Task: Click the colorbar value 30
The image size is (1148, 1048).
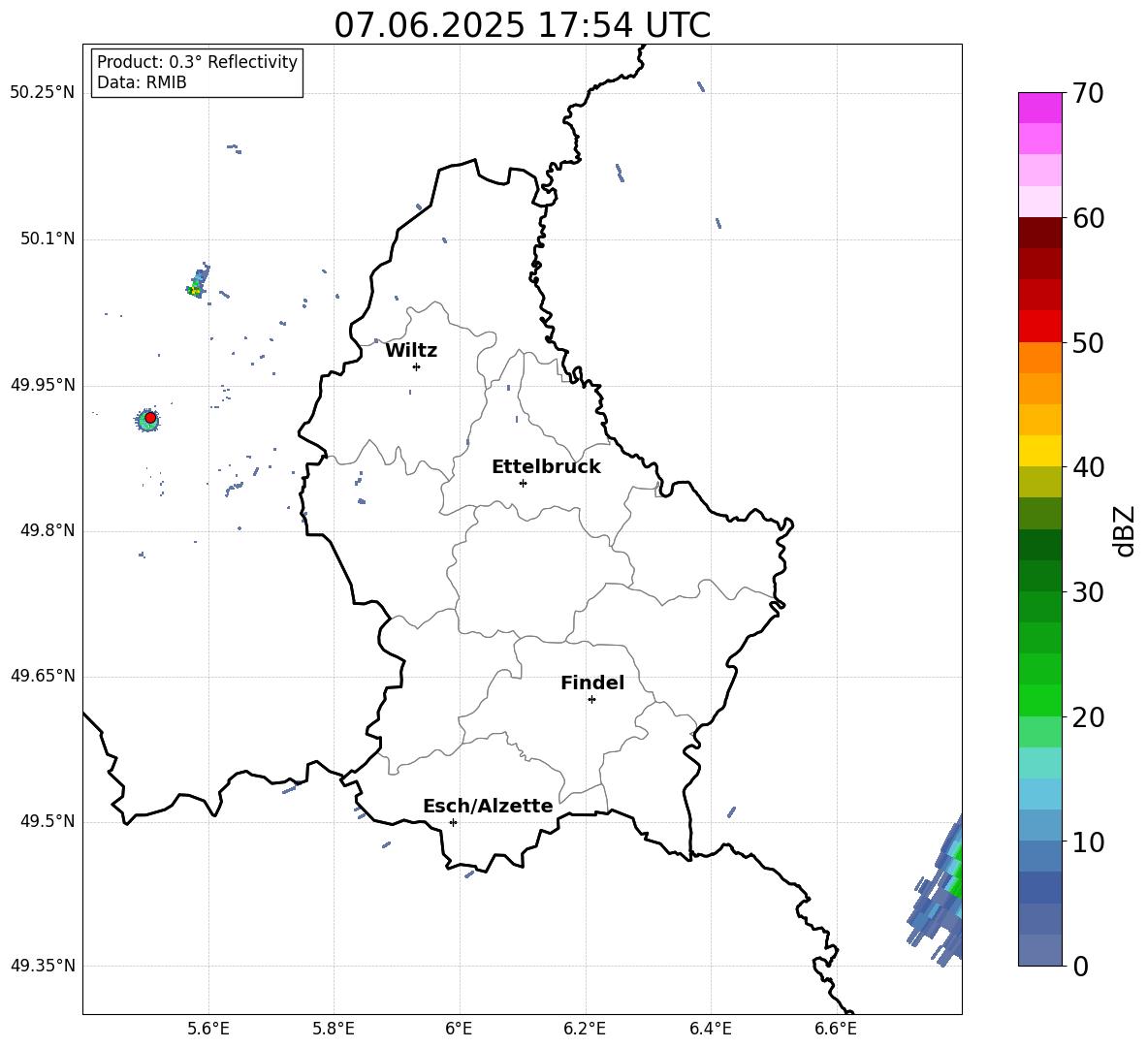Action: pyautogui.click(x=1088, y=592)
